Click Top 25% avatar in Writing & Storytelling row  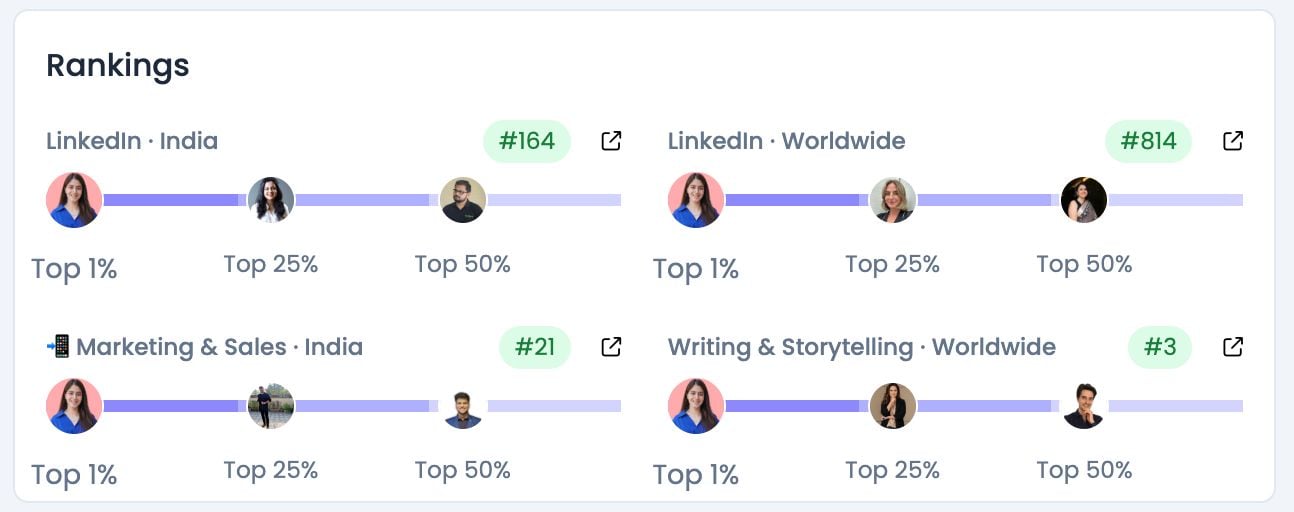click(x=893, y=406)
